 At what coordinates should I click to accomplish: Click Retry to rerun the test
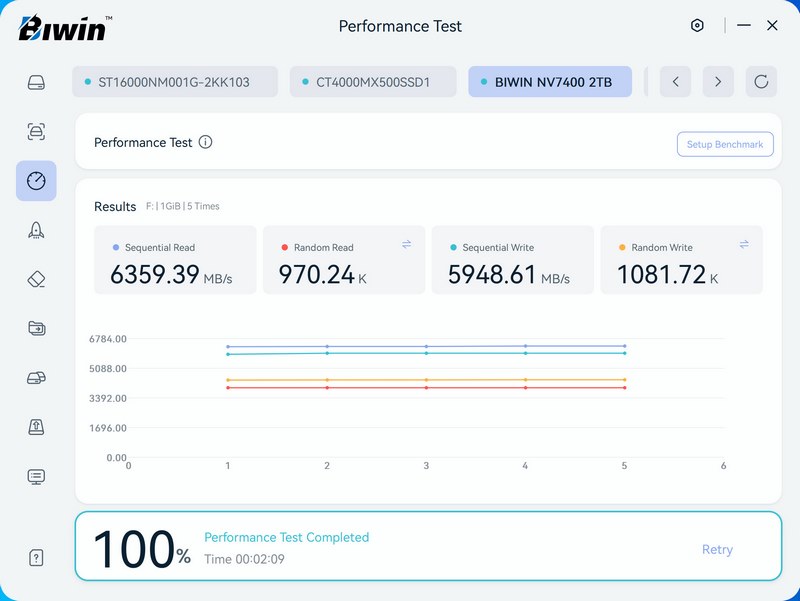coord(717,549)
